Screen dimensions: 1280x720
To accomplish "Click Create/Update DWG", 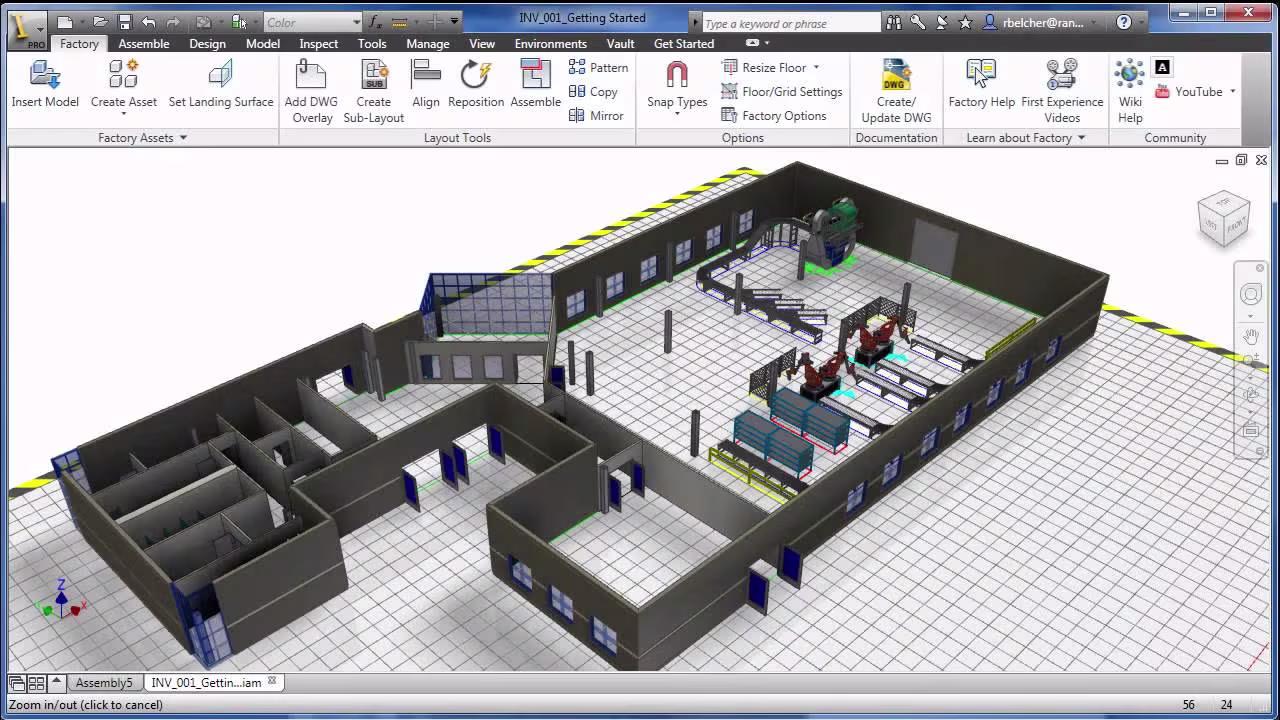I will [x=896, y=92].
